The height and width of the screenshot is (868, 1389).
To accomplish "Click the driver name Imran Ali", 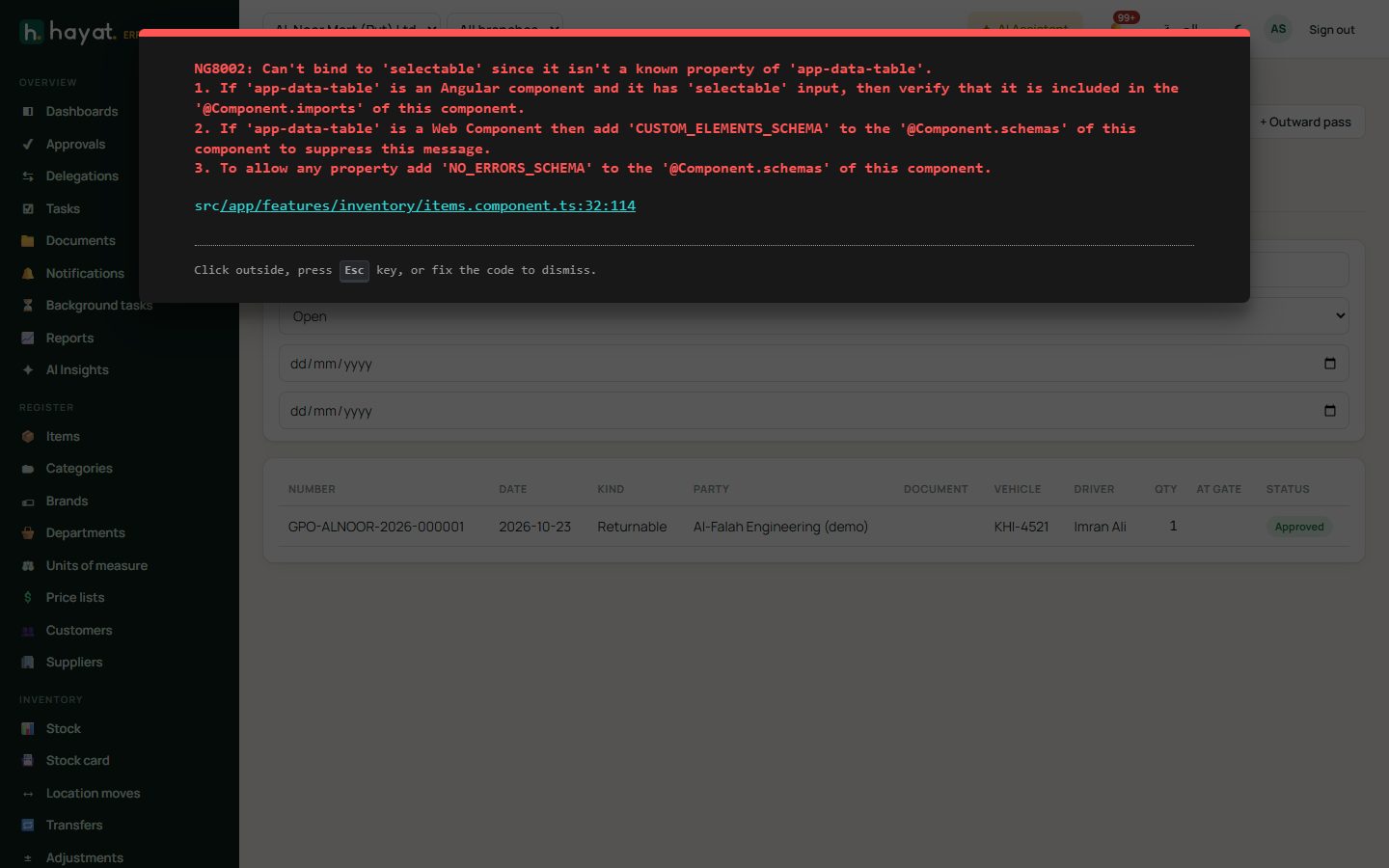I will coord(1100,527).
